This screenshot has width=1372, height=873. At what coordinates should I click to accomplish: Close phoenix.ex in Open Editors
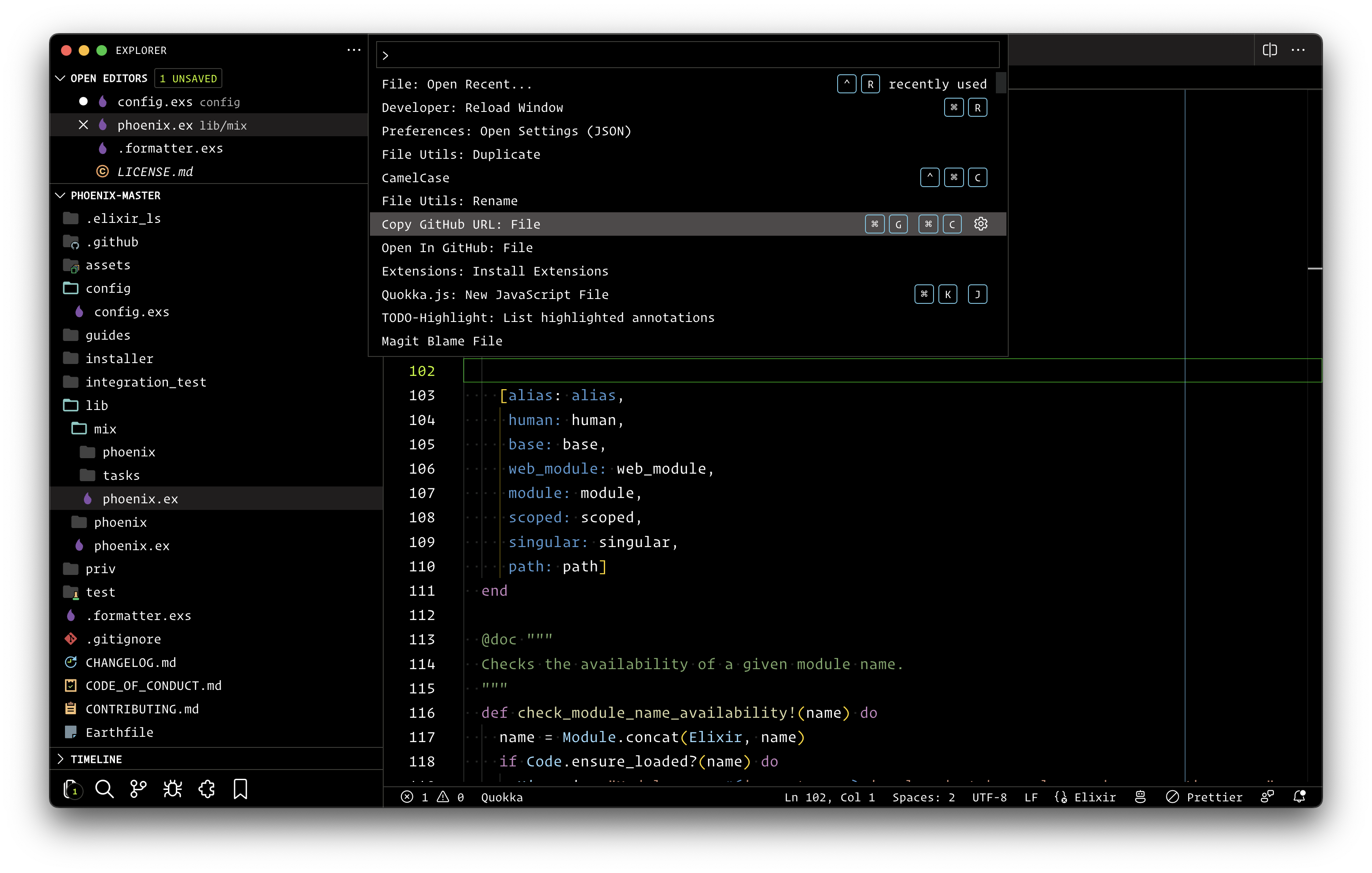[x=83, y=125]
